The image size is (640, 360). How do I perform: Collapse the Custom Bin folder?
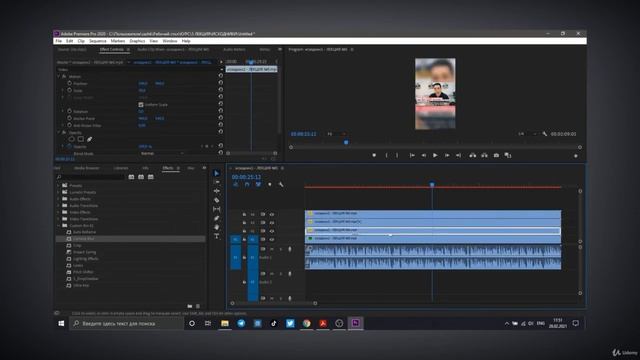[59, 225]
